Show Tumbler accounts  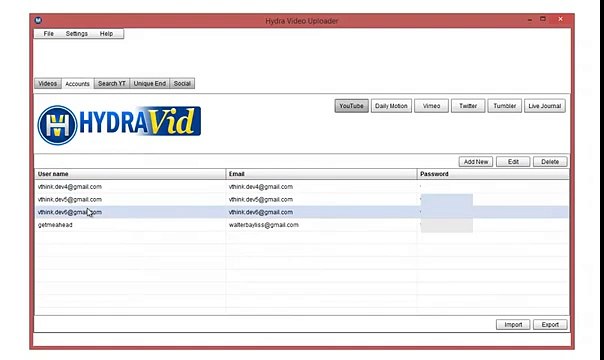click(x=505, y=106)
